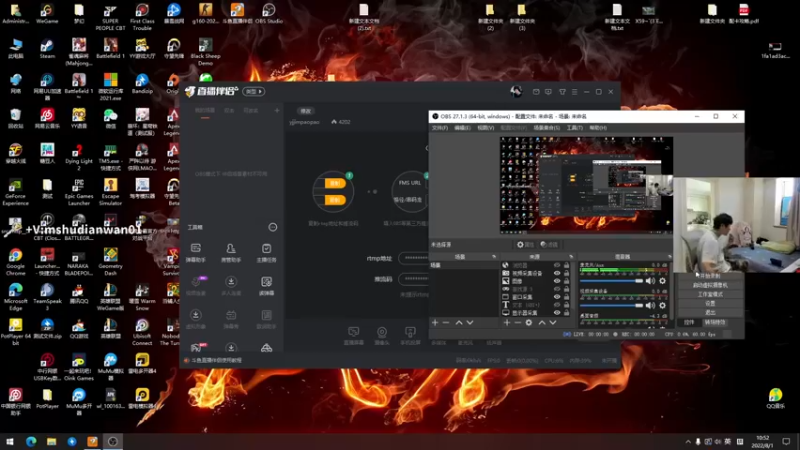Open the 工具(T) menu in OBS
This screenshot has width=800, height=450.
click(x=574, y=128)
